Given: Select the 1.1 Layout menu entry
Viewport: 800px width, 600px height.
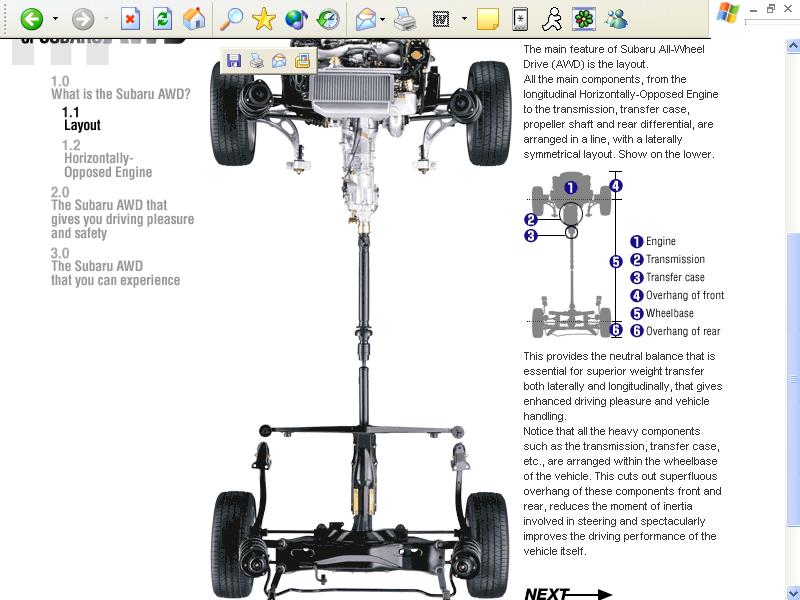Looking at the screenshot, I should click(x=81, y=119).
